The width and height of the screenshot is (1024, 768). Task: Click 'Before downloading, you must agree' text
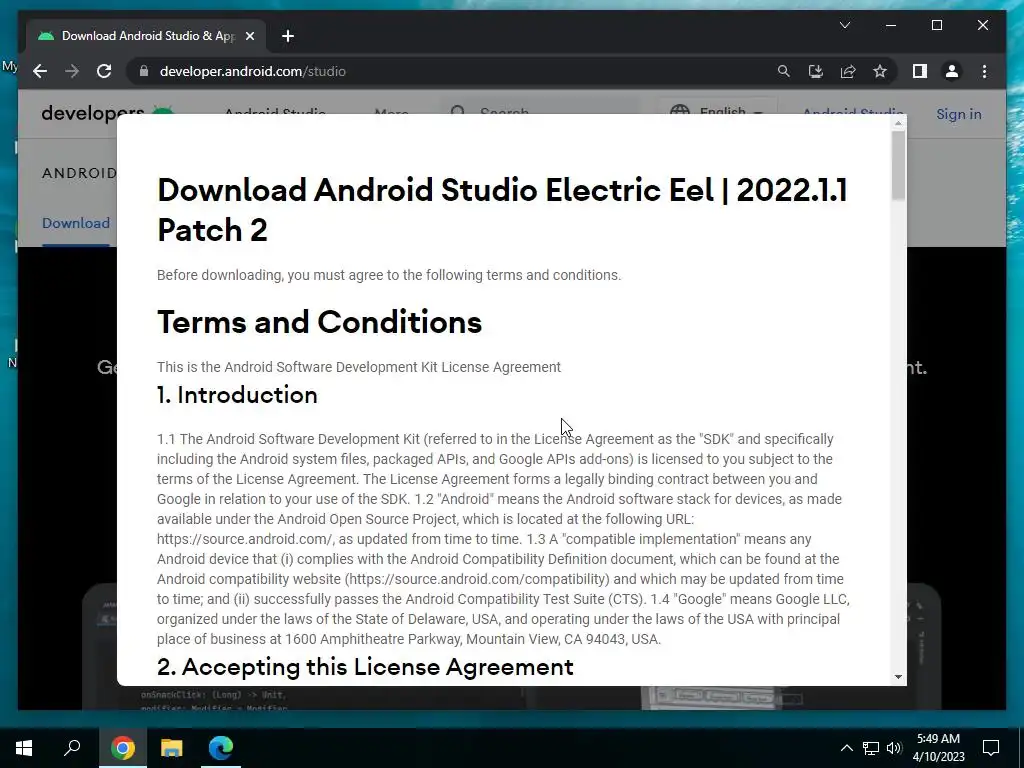coord(389,275)
